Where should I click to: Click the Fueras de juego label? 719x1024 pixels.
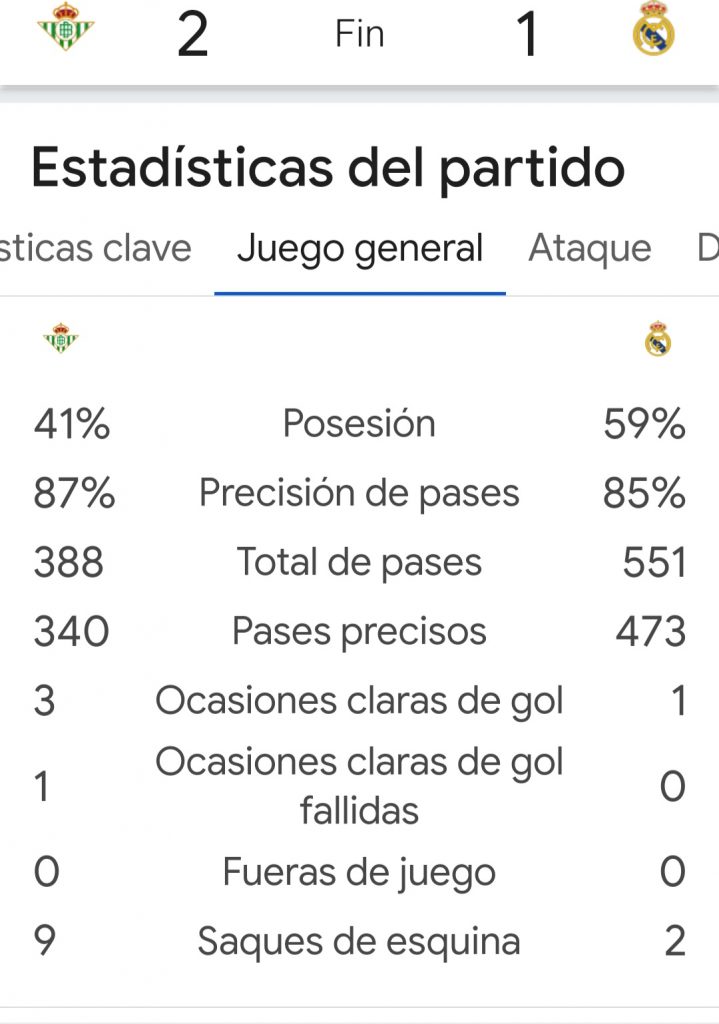coord(359,872)
